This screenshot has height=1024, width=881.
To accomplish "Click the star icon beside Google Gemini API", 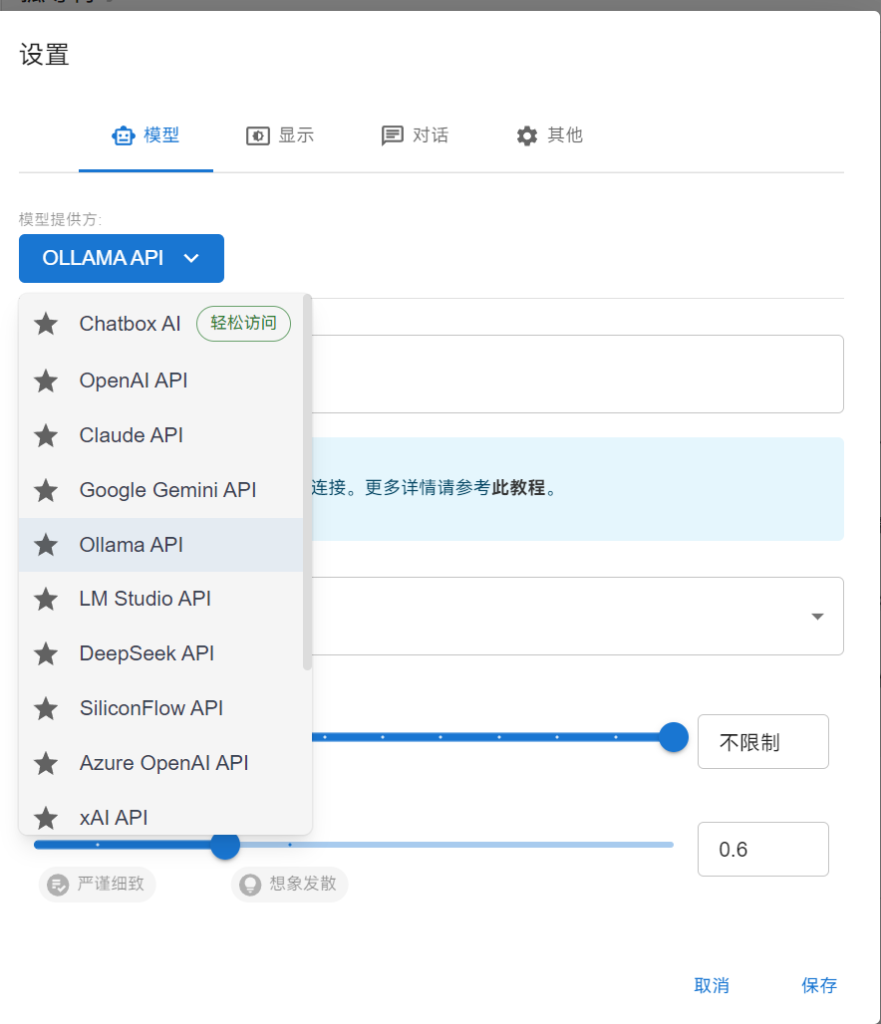I will pos(46,490).
